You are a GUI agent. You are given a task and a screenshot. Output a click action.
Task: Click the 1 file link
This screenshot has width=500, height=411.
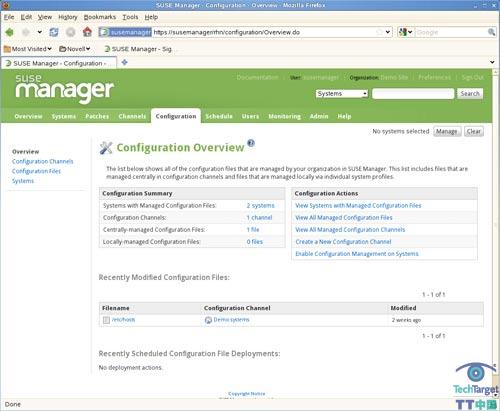pos(253,230)
